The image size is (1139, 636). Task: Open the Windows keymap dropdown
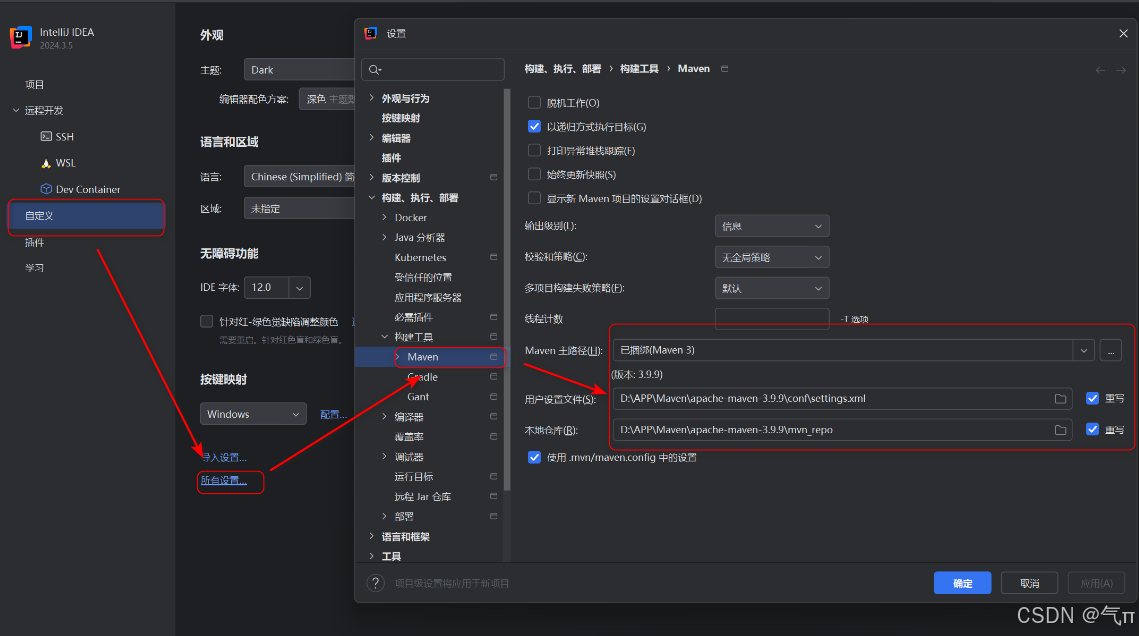click(x=253, y=414)
